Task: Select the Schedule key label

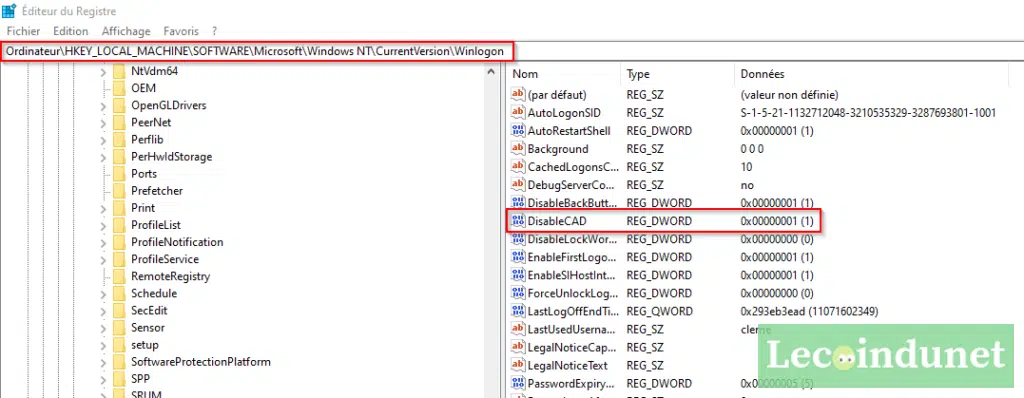Action: (154, 293)
